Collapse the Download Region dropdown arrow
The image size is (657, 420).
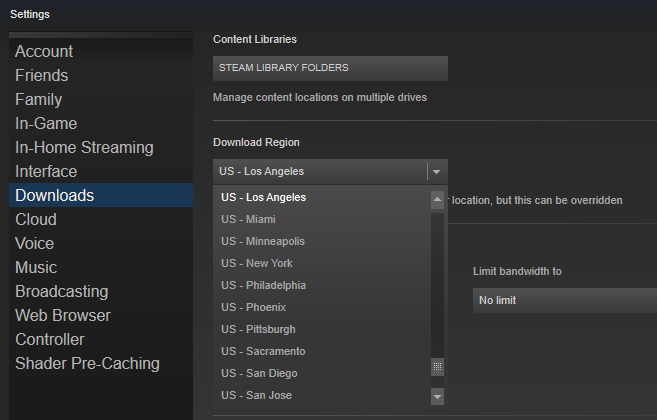[x=437, y=171]
